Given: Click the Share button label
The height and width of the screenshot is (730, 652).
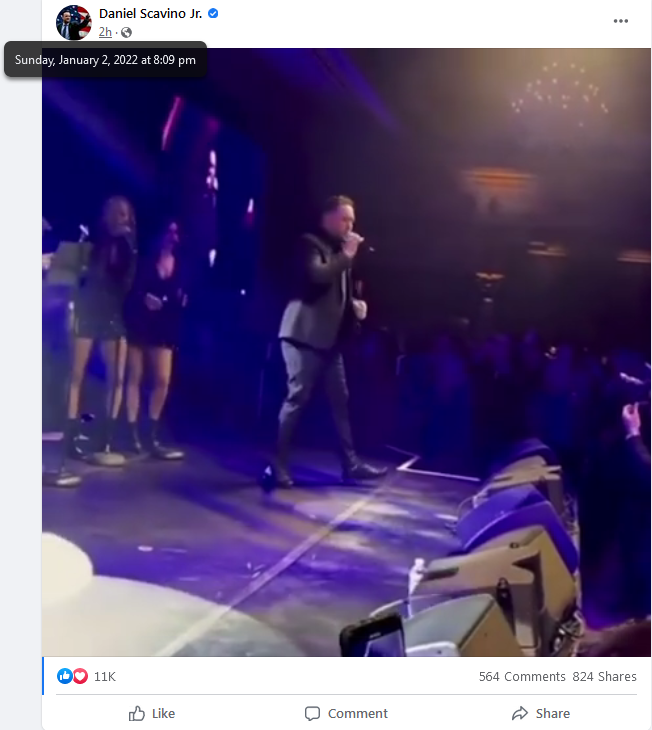Looking at the screenshot, I should click(553, 713).
